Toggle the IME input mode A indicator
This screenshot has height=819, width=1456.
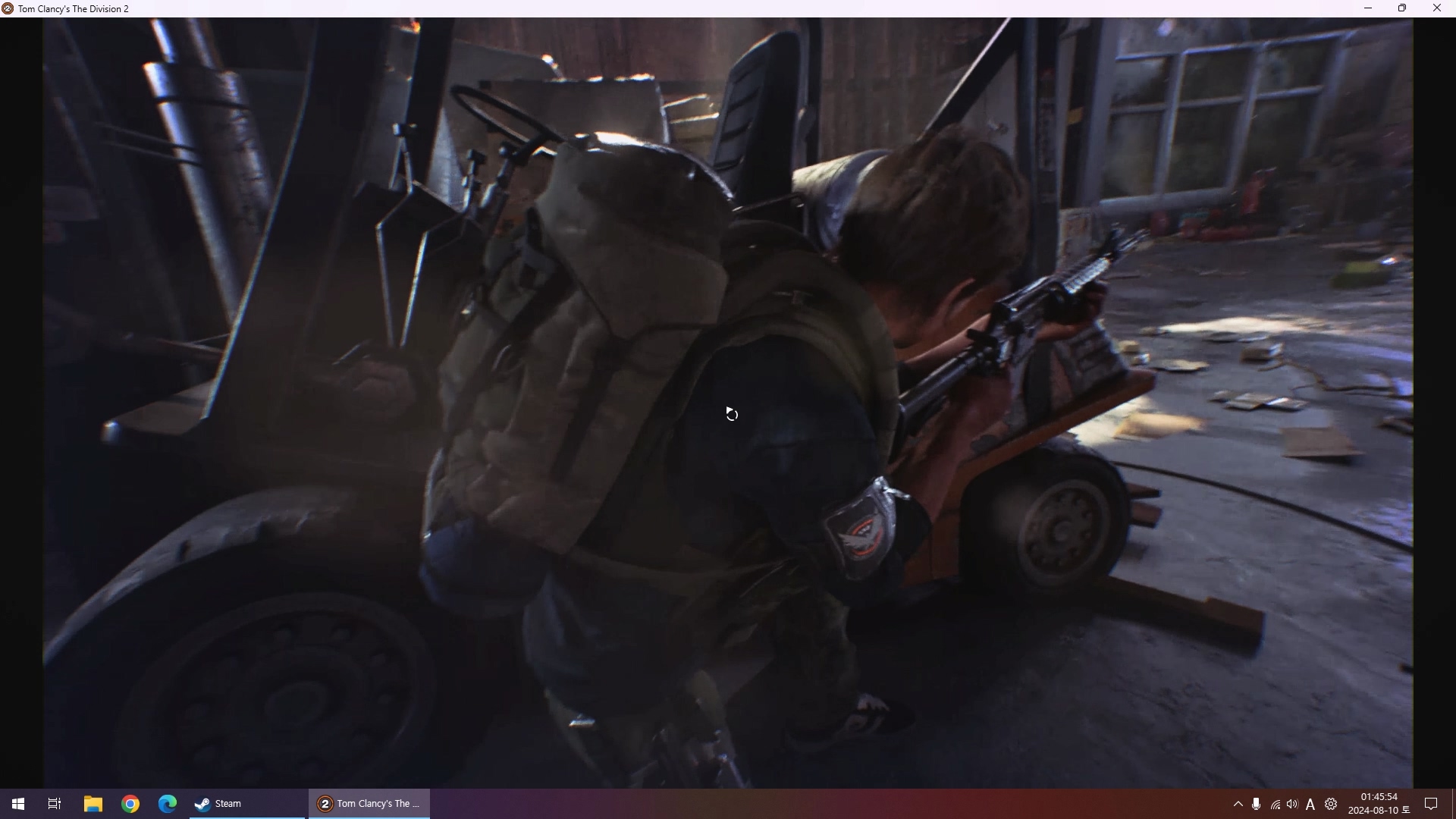pyautogui.click(x=1310, y=805)
